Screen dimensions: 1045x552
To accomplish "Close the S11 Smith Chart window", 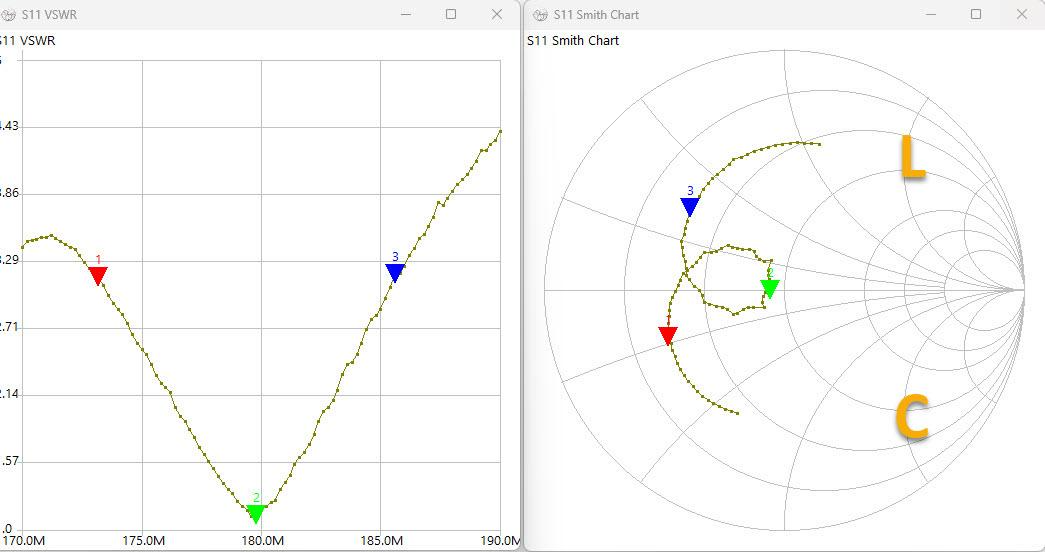I will pyautogui.click(x=1022, y=14).
